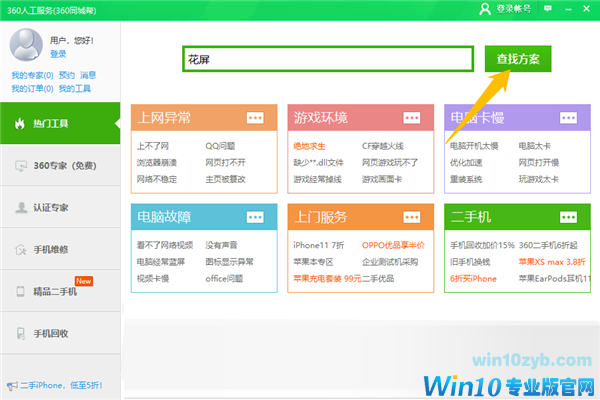
Task: Open the 消息 link
Action: 88,75
